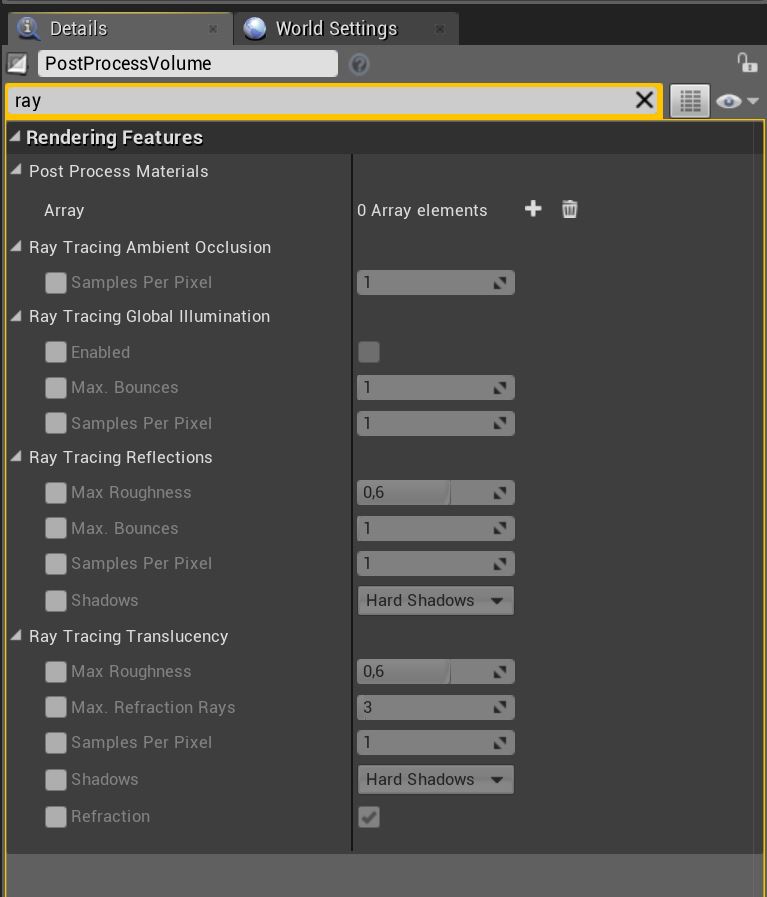Clear the search field with X icon
Viewport: 767px width, 897px height.
[644, 100]
